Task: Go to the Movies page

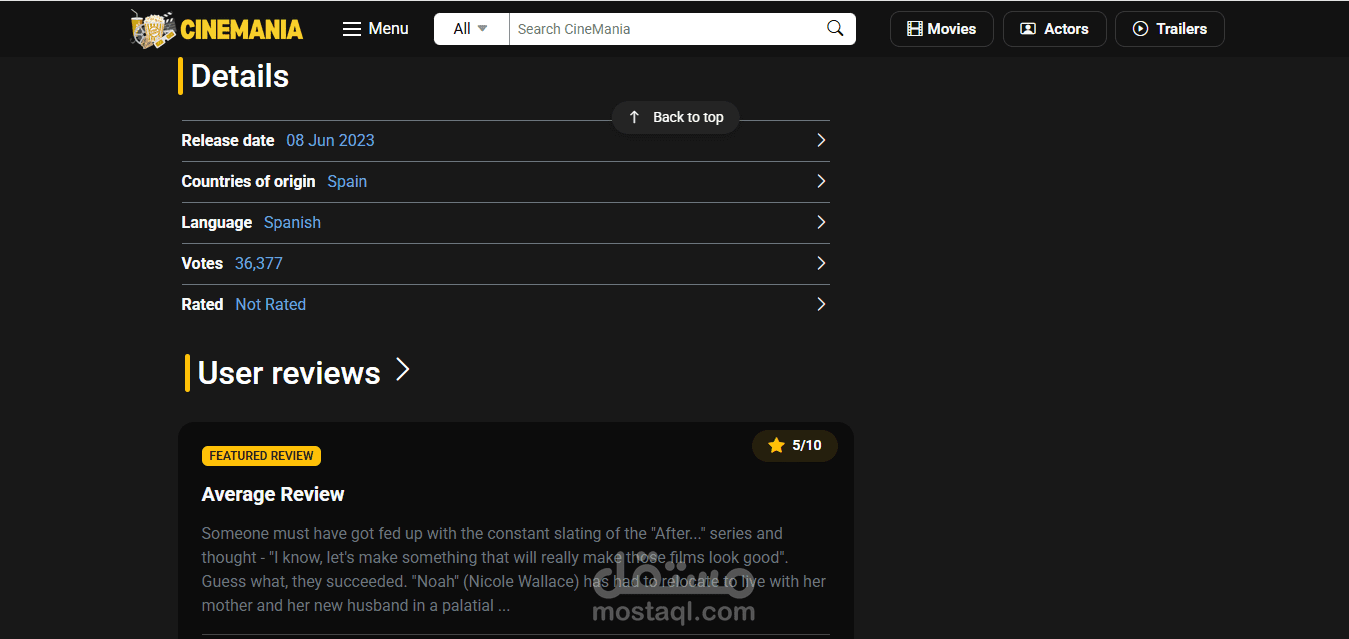Action: (x=941, y=29)
